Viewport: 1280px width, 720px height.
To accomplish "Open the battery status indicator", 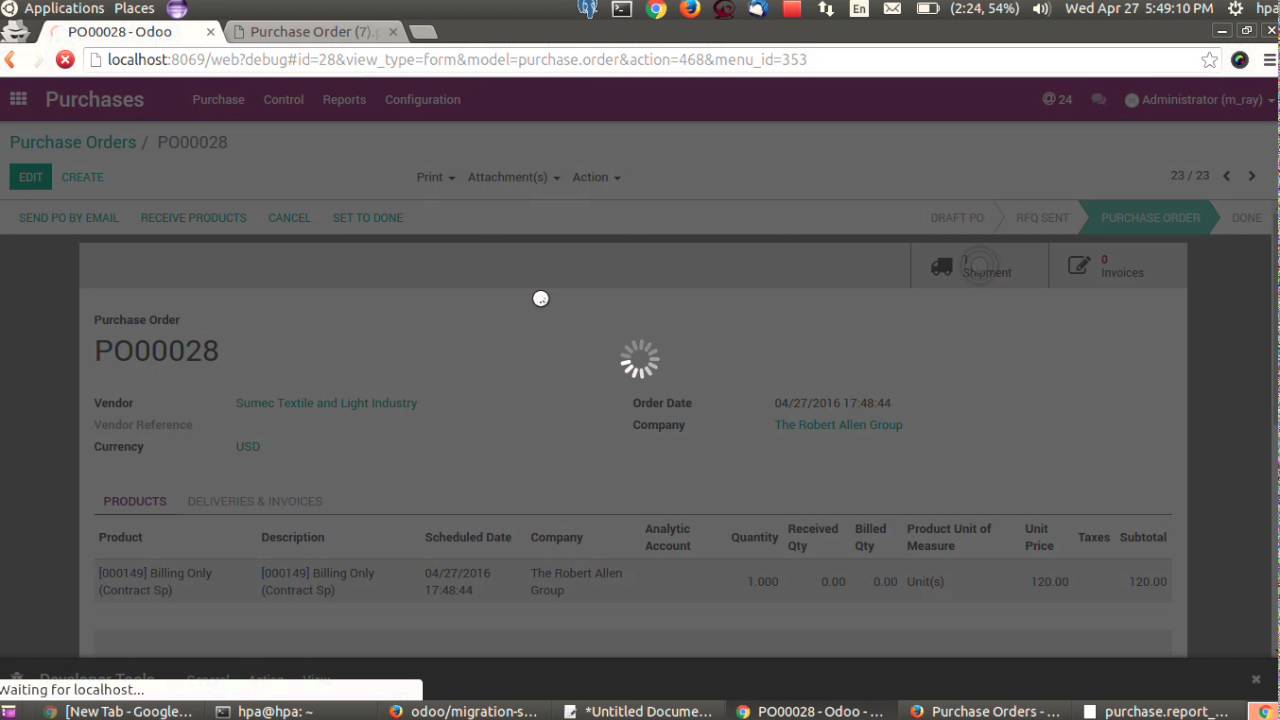I will tap(927, 9).
